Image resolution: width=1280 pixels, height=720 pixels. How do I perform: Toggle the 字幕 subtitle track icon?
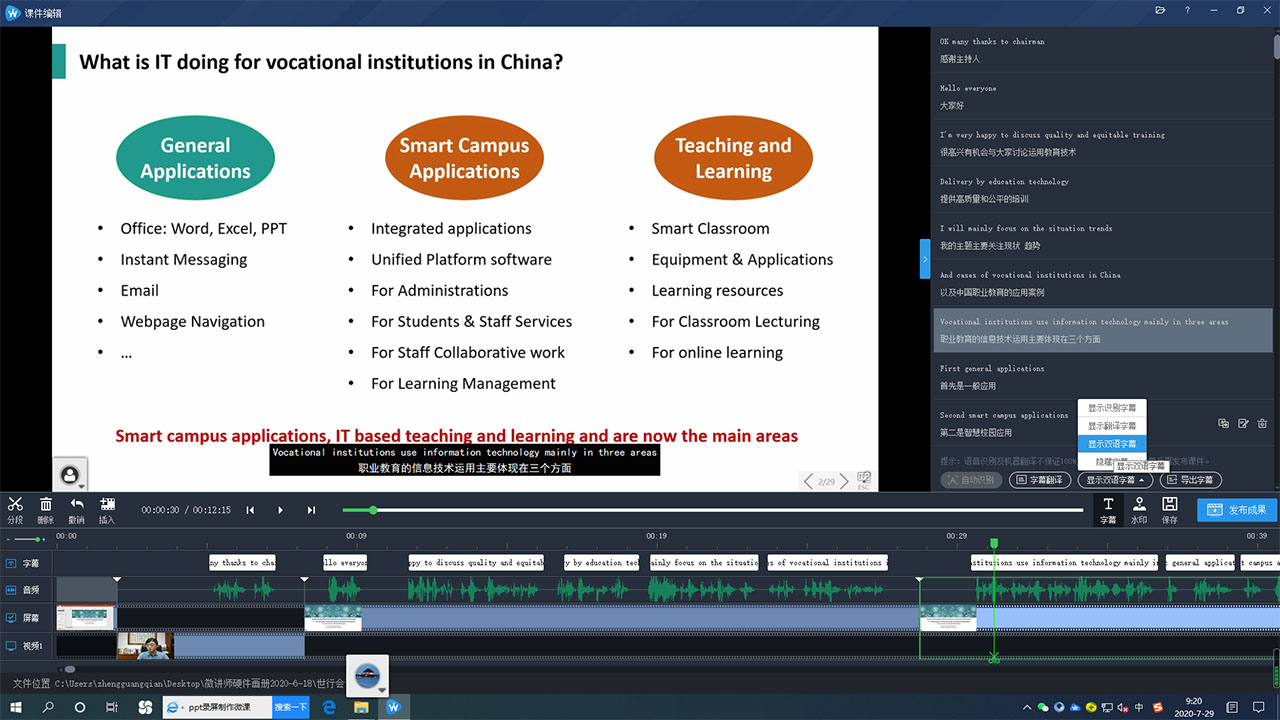[x=10, y=564]
